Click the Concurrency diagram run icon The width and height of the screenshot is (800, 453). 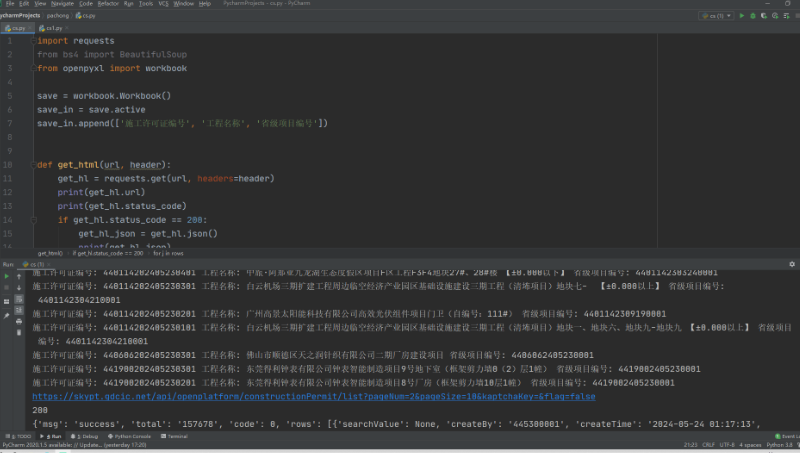click(x=786, y=16)
